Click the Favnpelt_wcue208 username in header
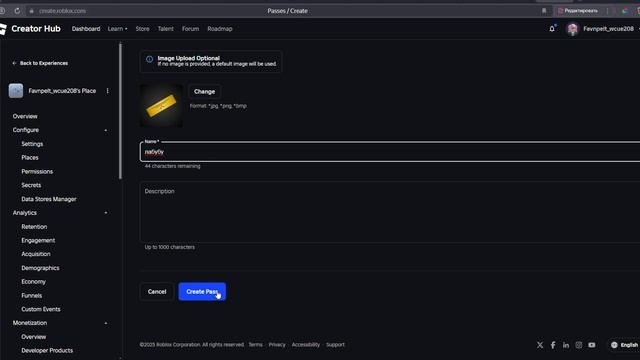The height and width of the screenshot is (360, 640). pyautogui.click(x=608, y=29)
